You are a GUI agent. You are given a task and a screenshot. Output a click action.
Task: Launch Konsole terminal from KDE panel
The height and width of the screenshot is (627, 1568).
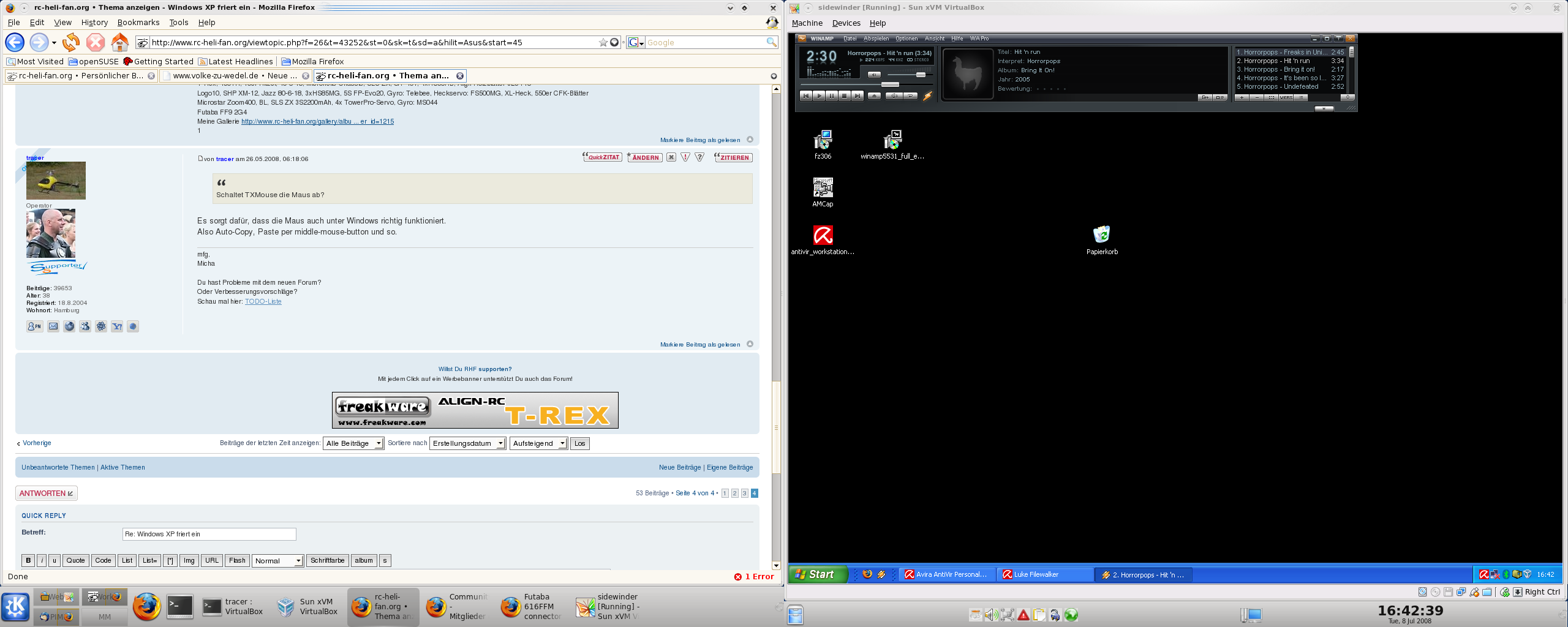tap(180, 606)
